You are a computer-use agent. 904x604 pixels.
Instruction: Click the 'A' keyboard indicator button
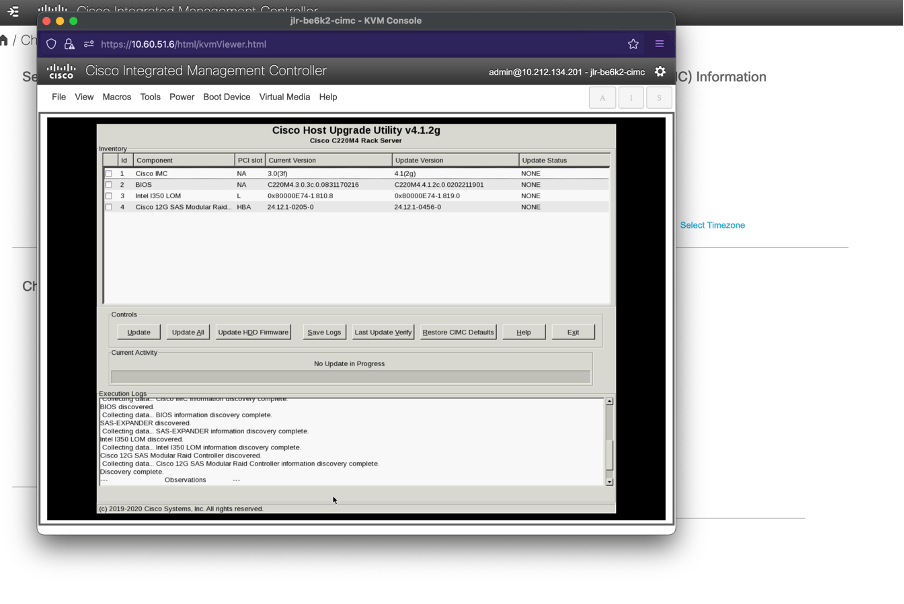point(602,97)
